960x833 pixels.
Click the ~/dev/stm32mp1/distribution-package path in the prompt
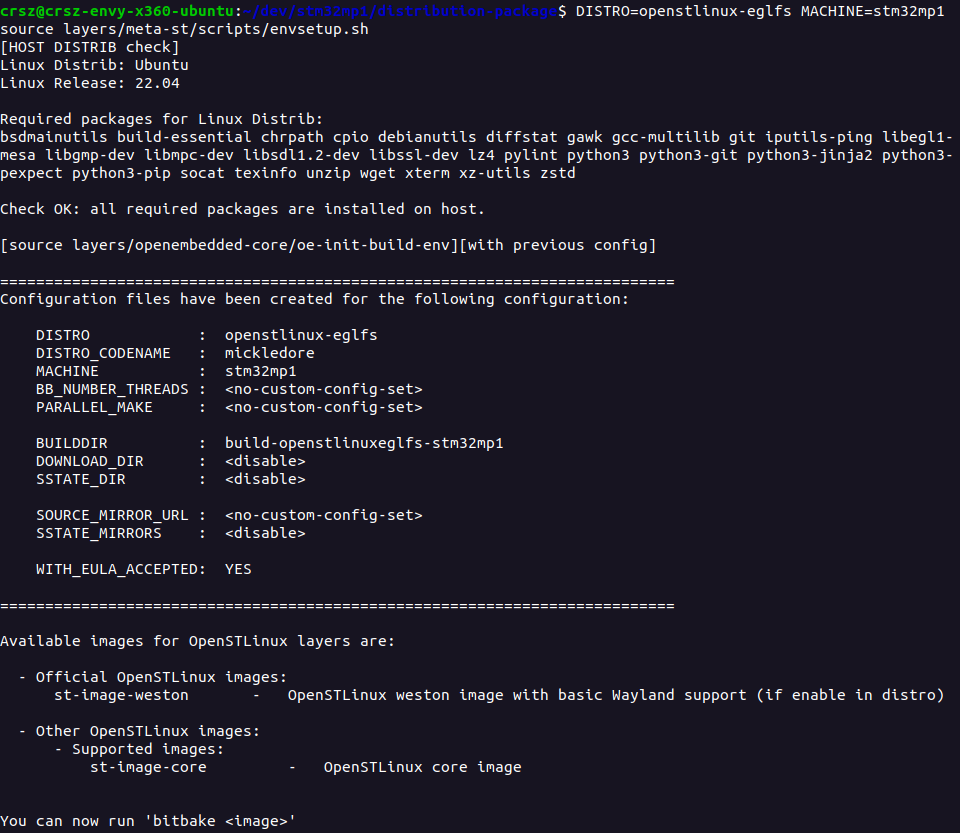click(400, 11)
